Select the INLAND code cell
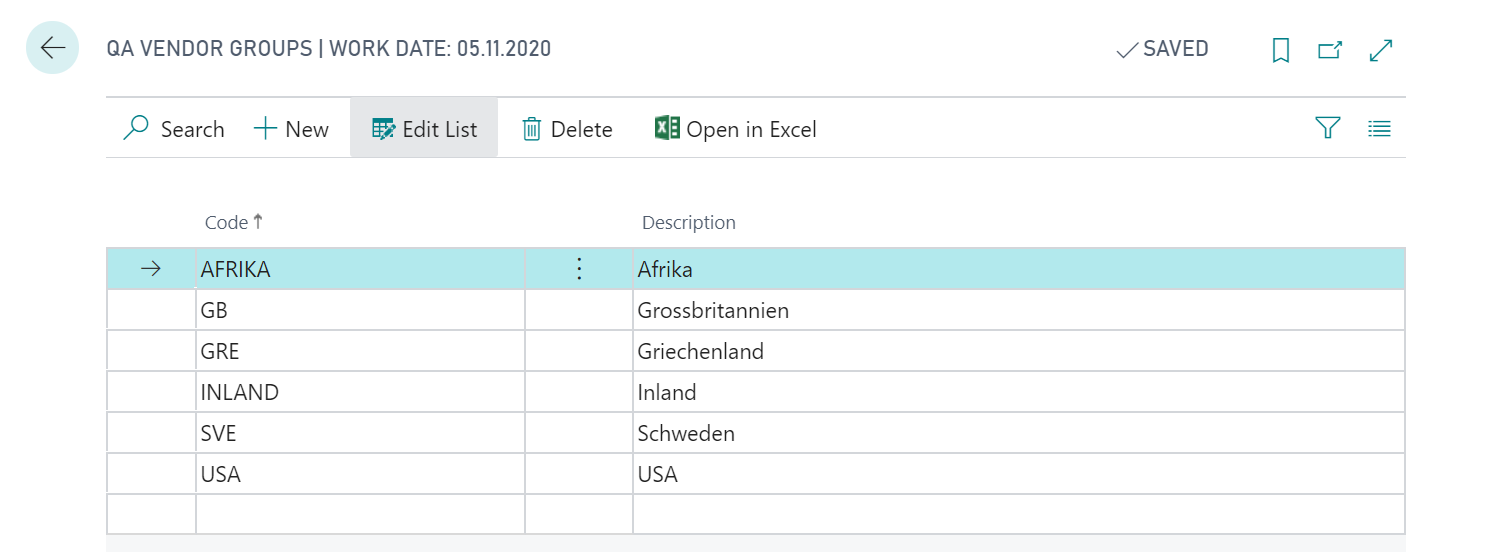 [360, 392]
